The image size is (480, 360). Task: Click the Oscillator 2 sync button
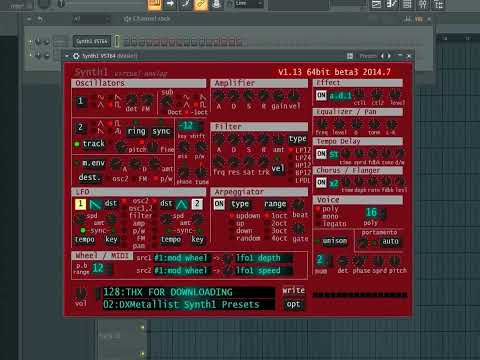click(x=161, y=131)
